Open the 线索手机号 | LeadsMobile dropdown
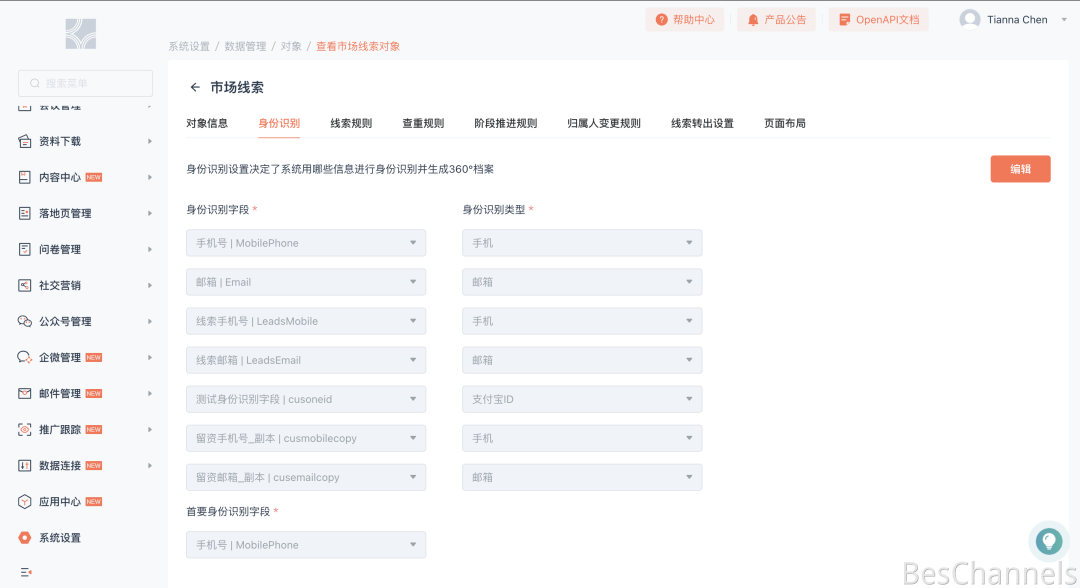Screen dimensions: 1080x588 pyautogui.click(x=306, y=321)
